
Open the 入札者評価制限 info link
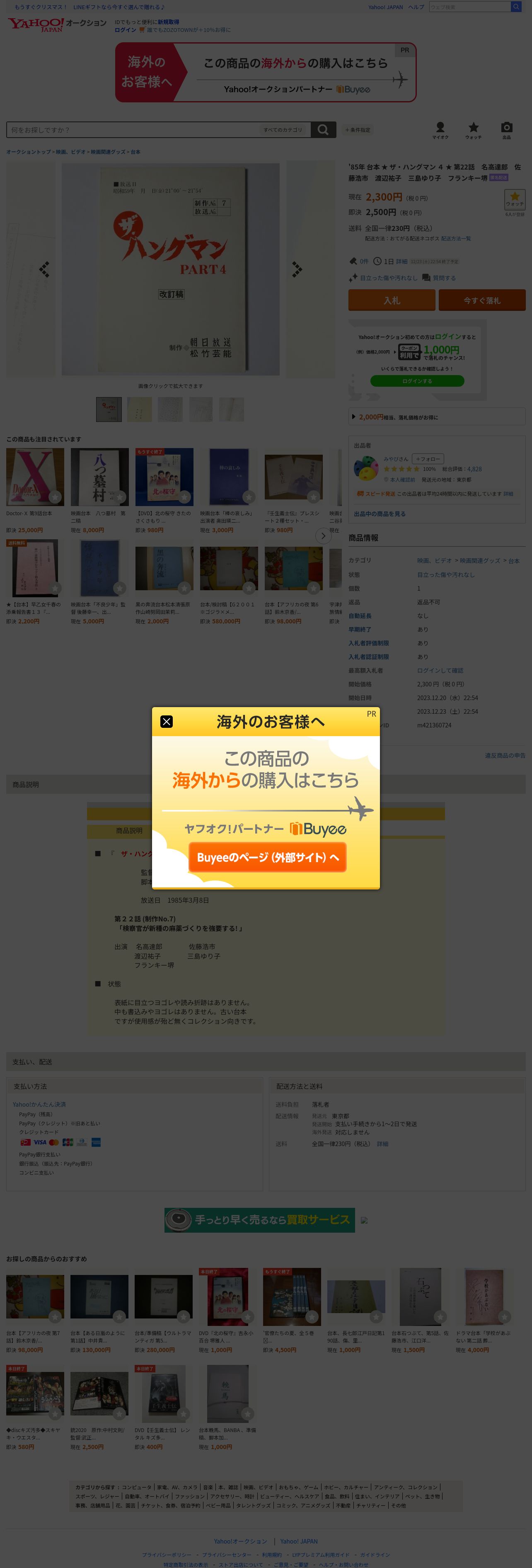pyautogui.click(x=369, y=643)
